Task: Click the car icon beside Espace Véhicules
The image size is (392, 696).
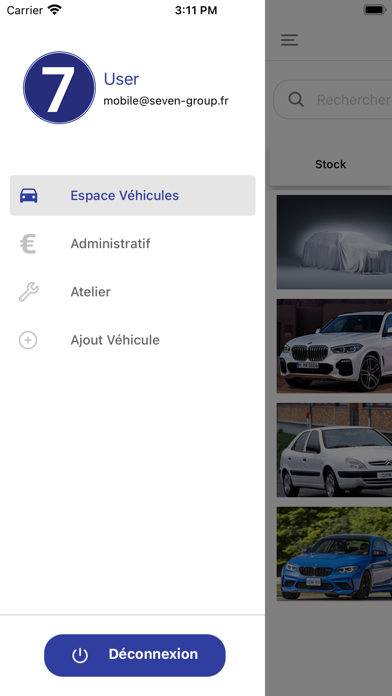Action: tap(28, 196)
